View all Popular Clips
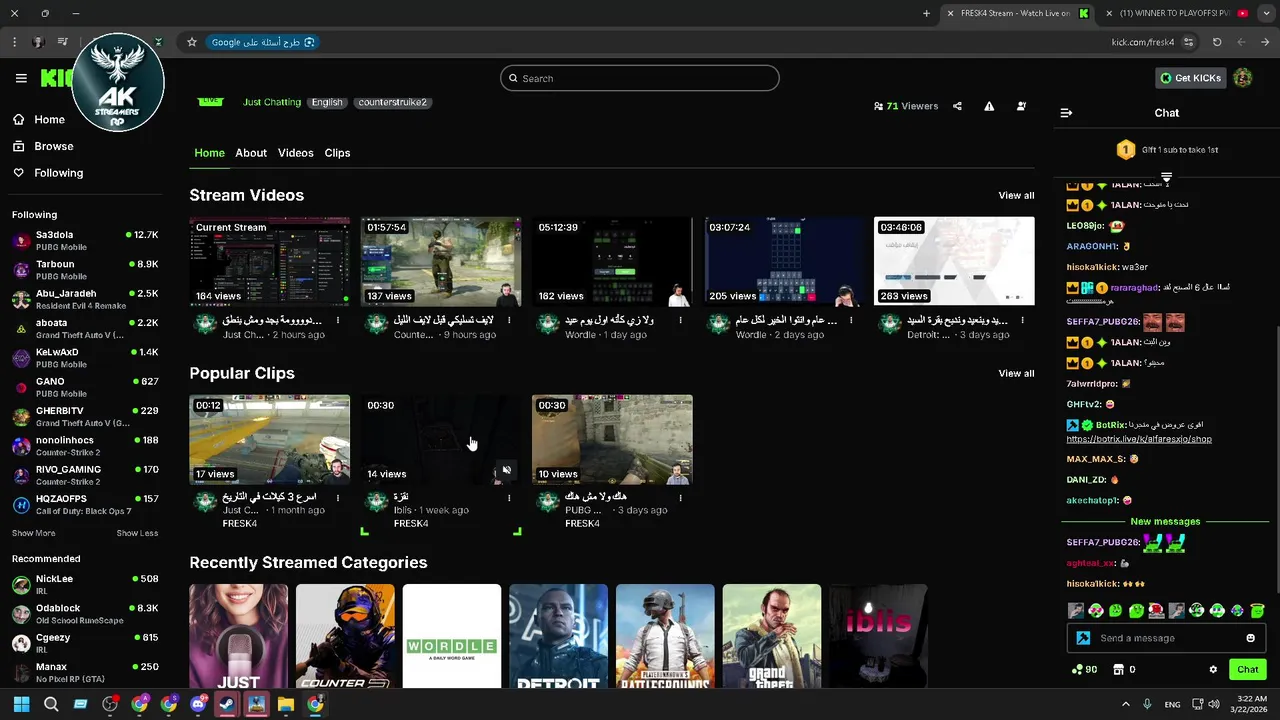This screenshot has width=1280, height=720. tap(1016, 373)
